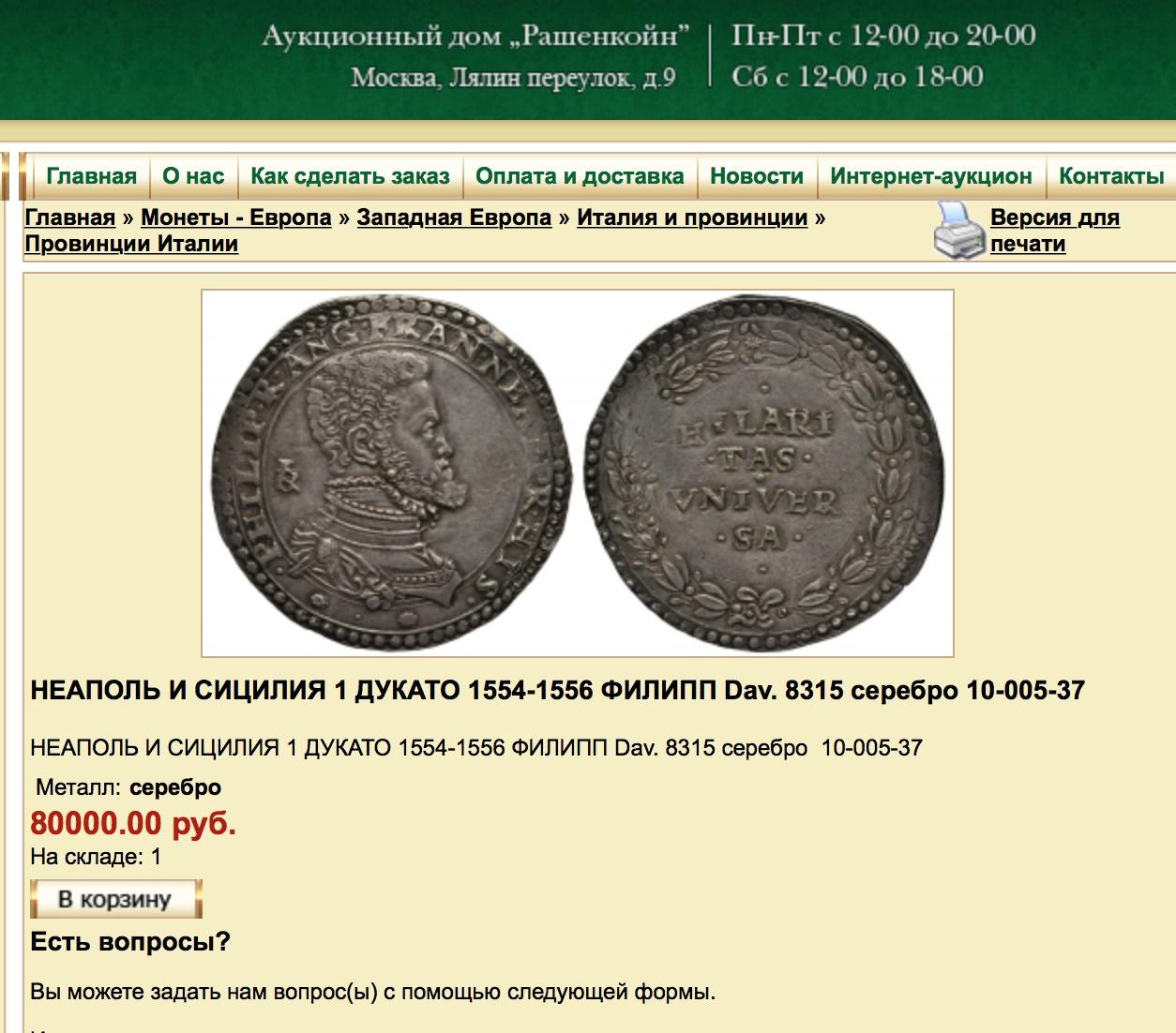The height and width of the screenshot is (1033, 1176).
Task: Open the Главная menu item
Action: (x=92, y=176)
